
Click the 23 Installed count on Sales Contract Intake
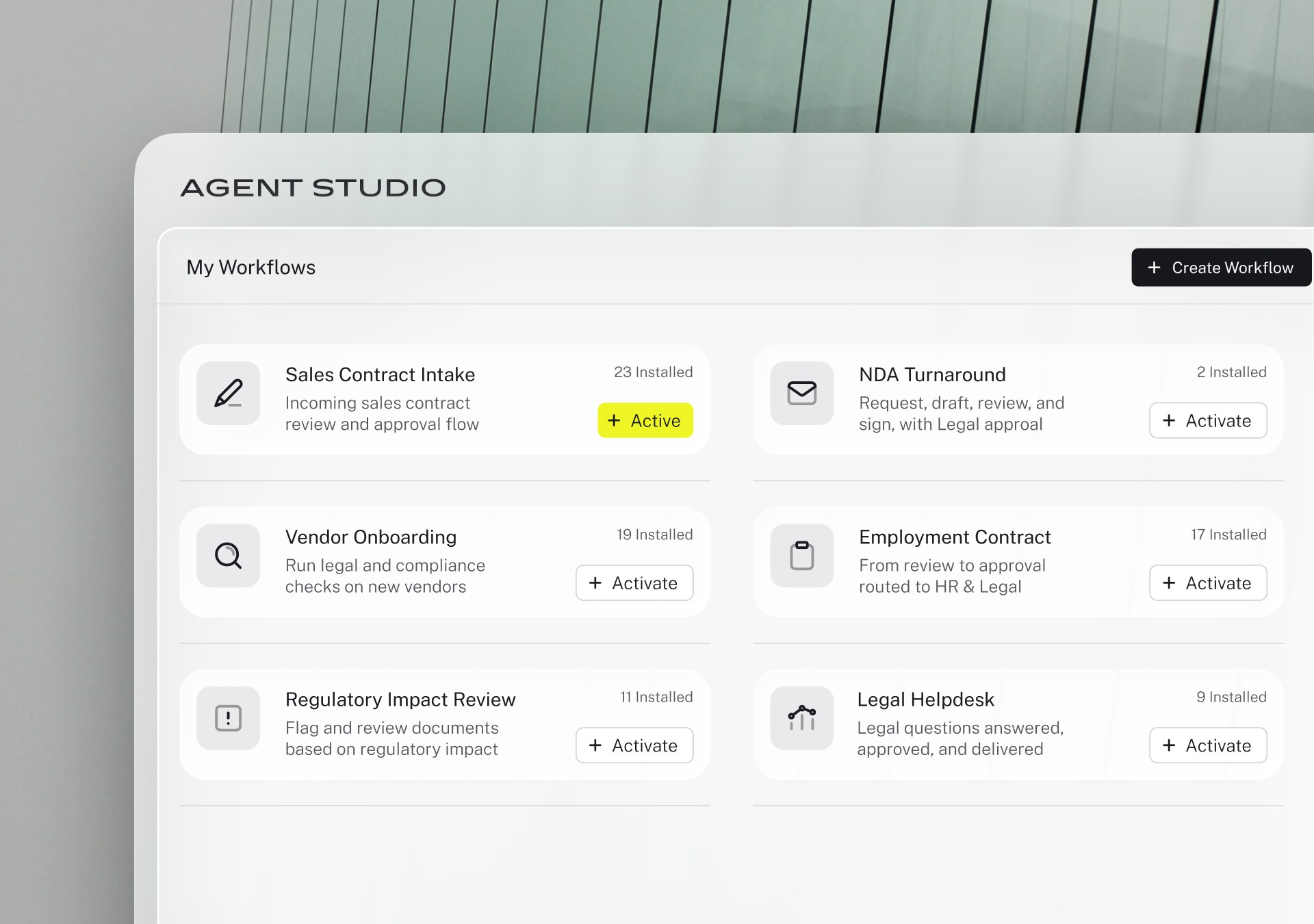[x=654, y=372]
